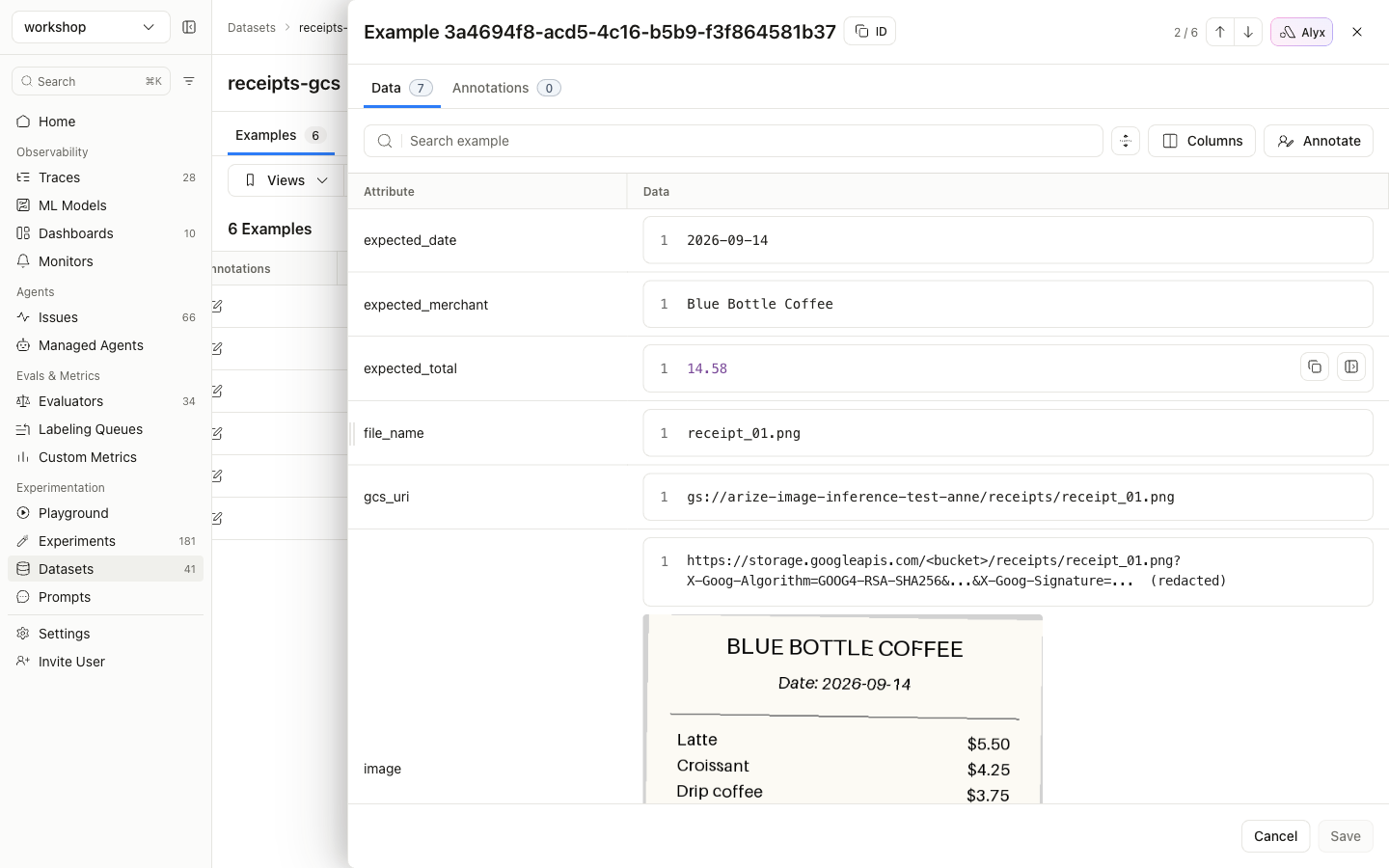
Task: Open Monitors page
Action: pos(106,261)
